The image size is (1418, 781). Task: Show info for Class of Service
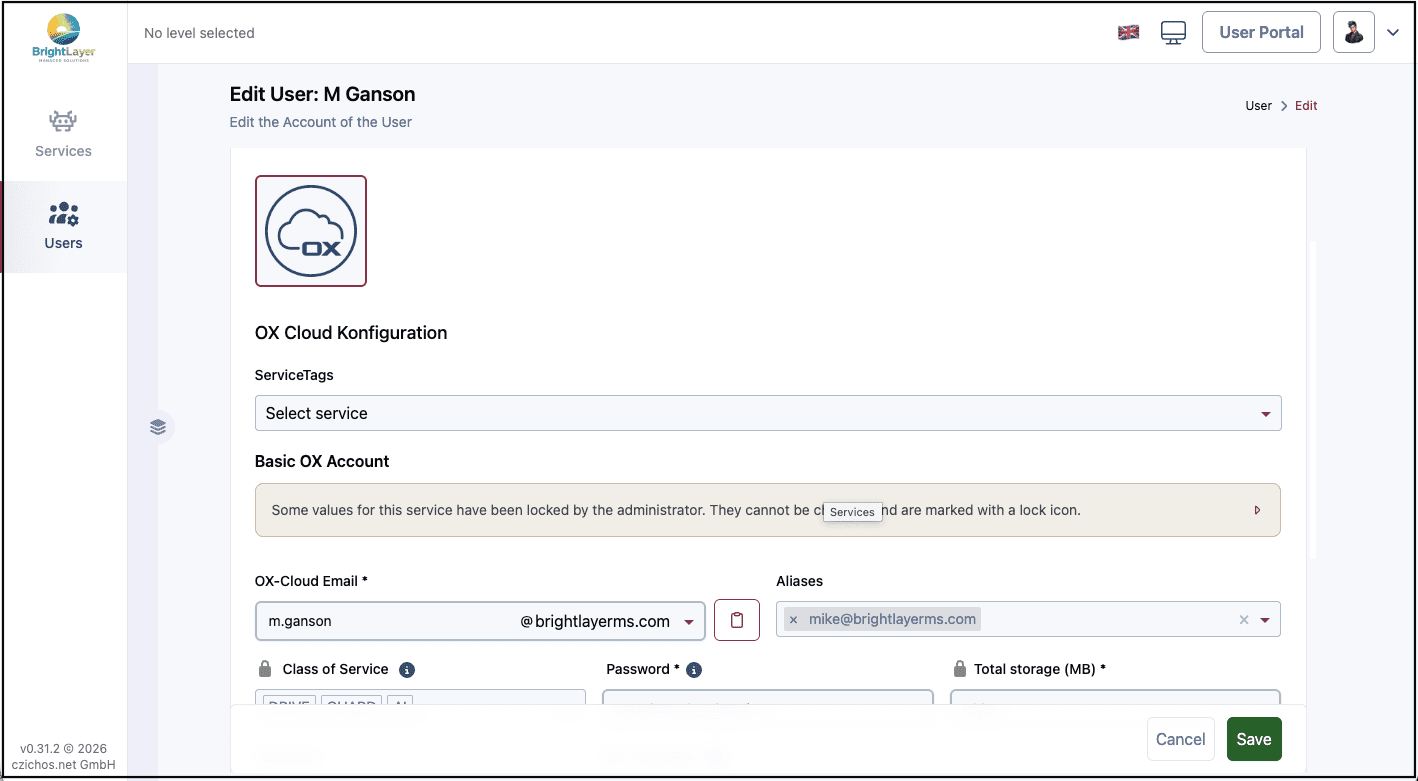pos(407,670)
